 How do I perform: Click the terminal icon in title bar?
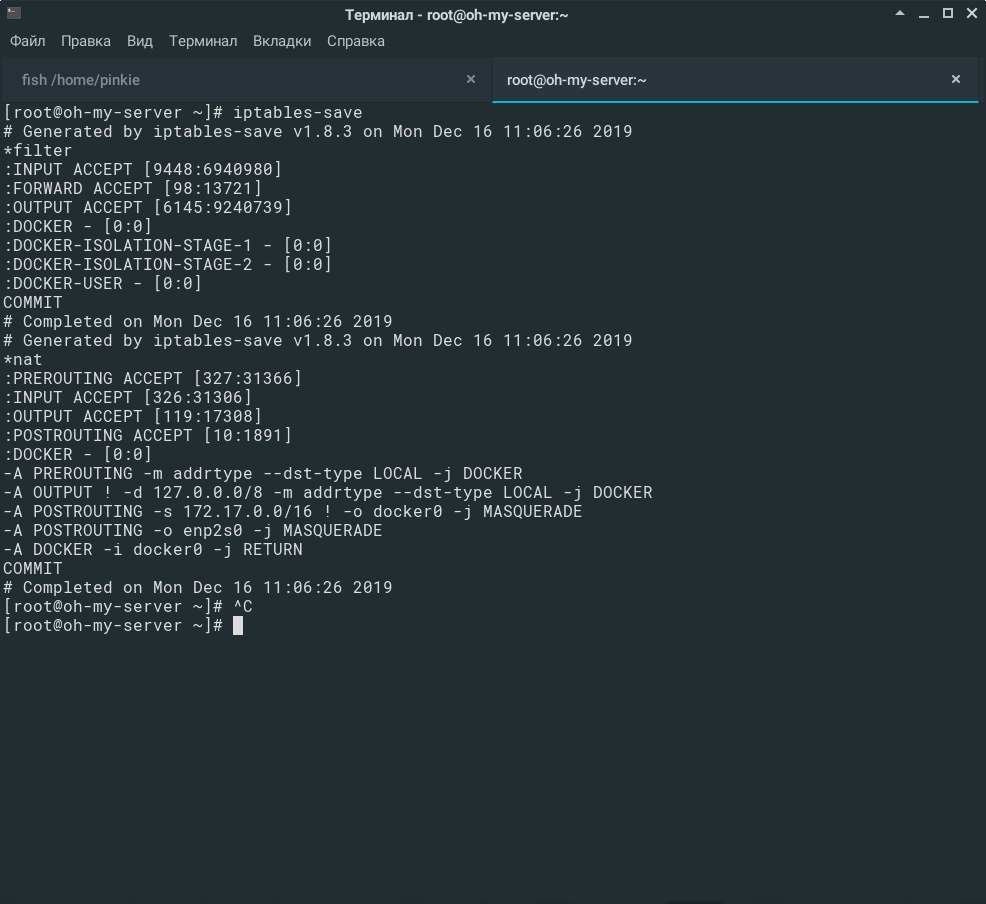tap(14, 13)
